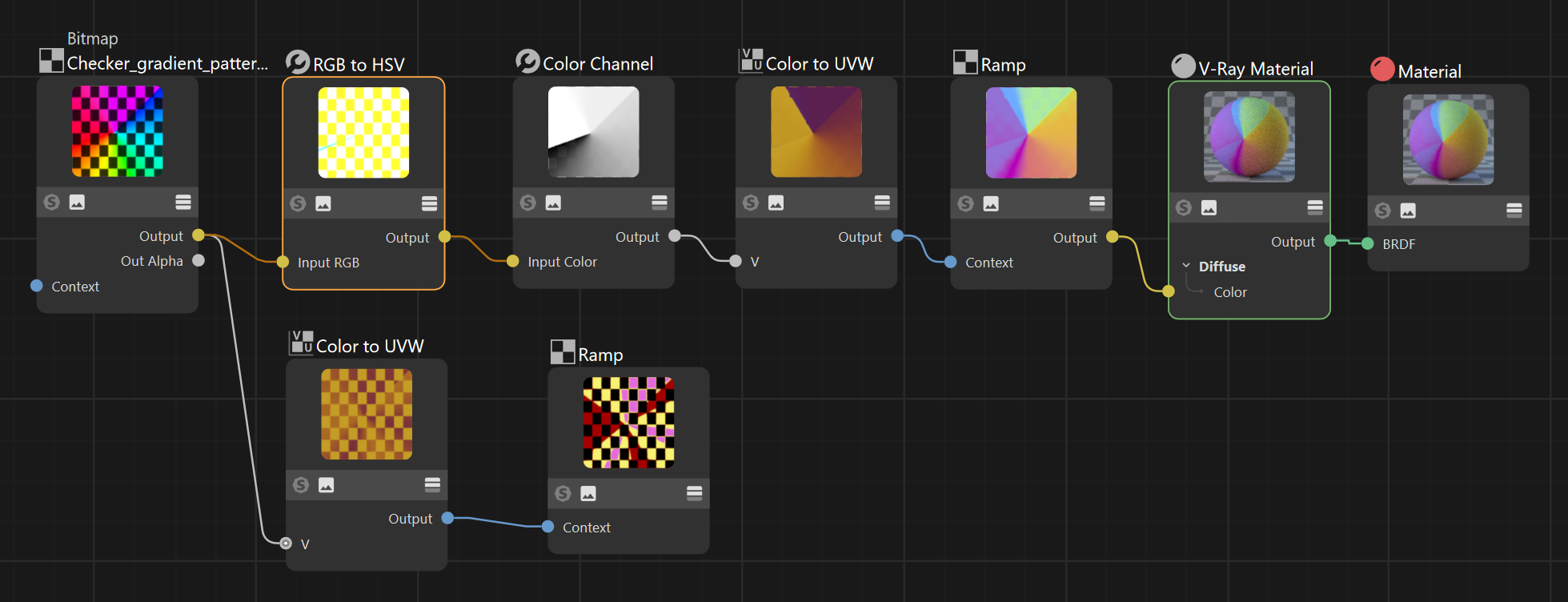Click the solo icon on the lower Color to UVW node

click(301, 485)
